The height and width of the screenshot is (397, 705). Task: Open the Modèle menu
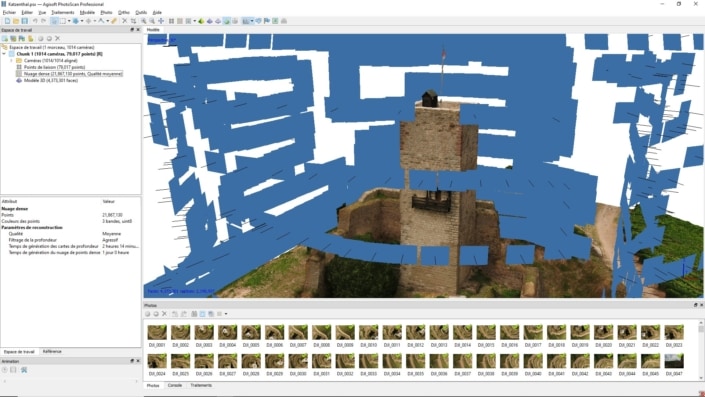click(87, 13)
